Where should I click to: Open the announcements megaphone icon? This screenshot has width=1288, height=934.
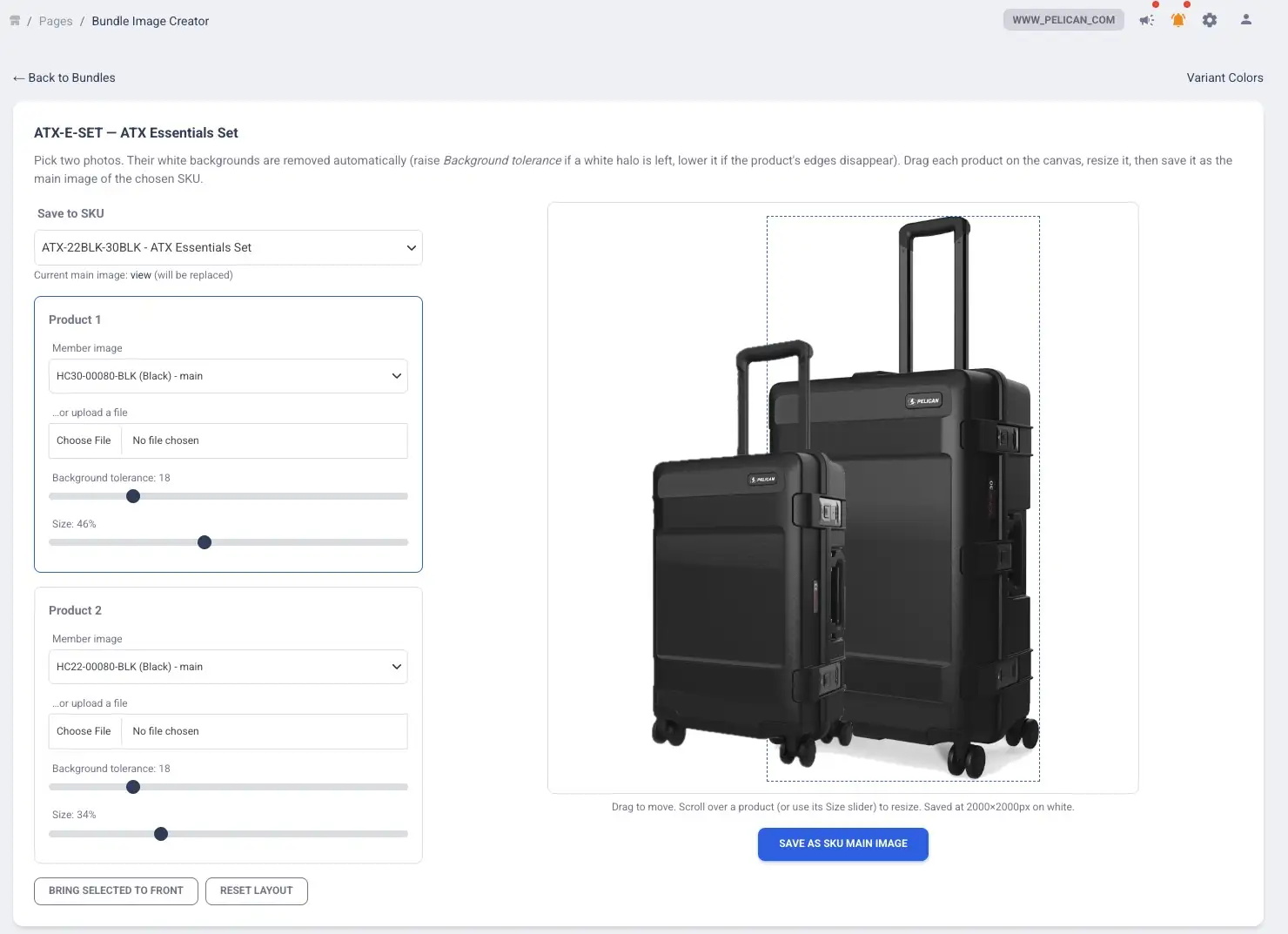(x=1147, y=20)
